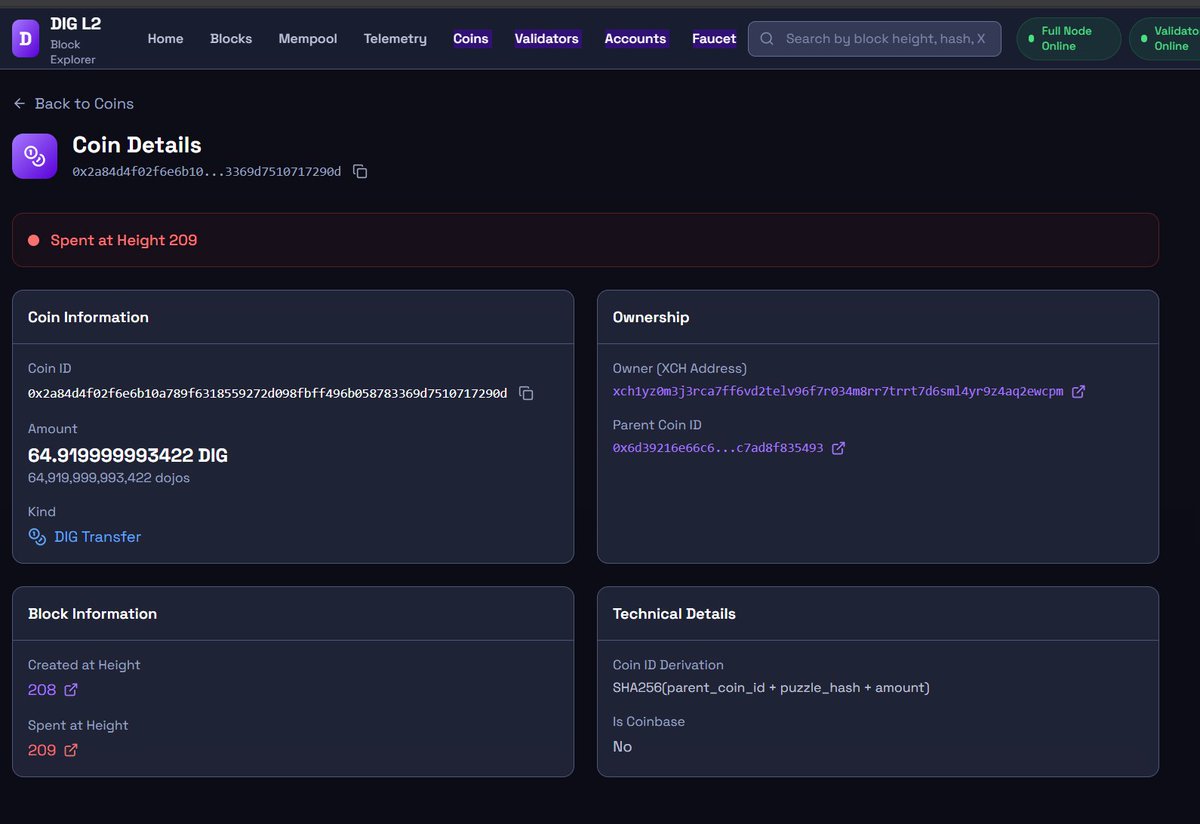The image size is (1200, 824).
Task: Click the Is Coinbase value No
Action: pyautogui.click(x=622, y=747)
